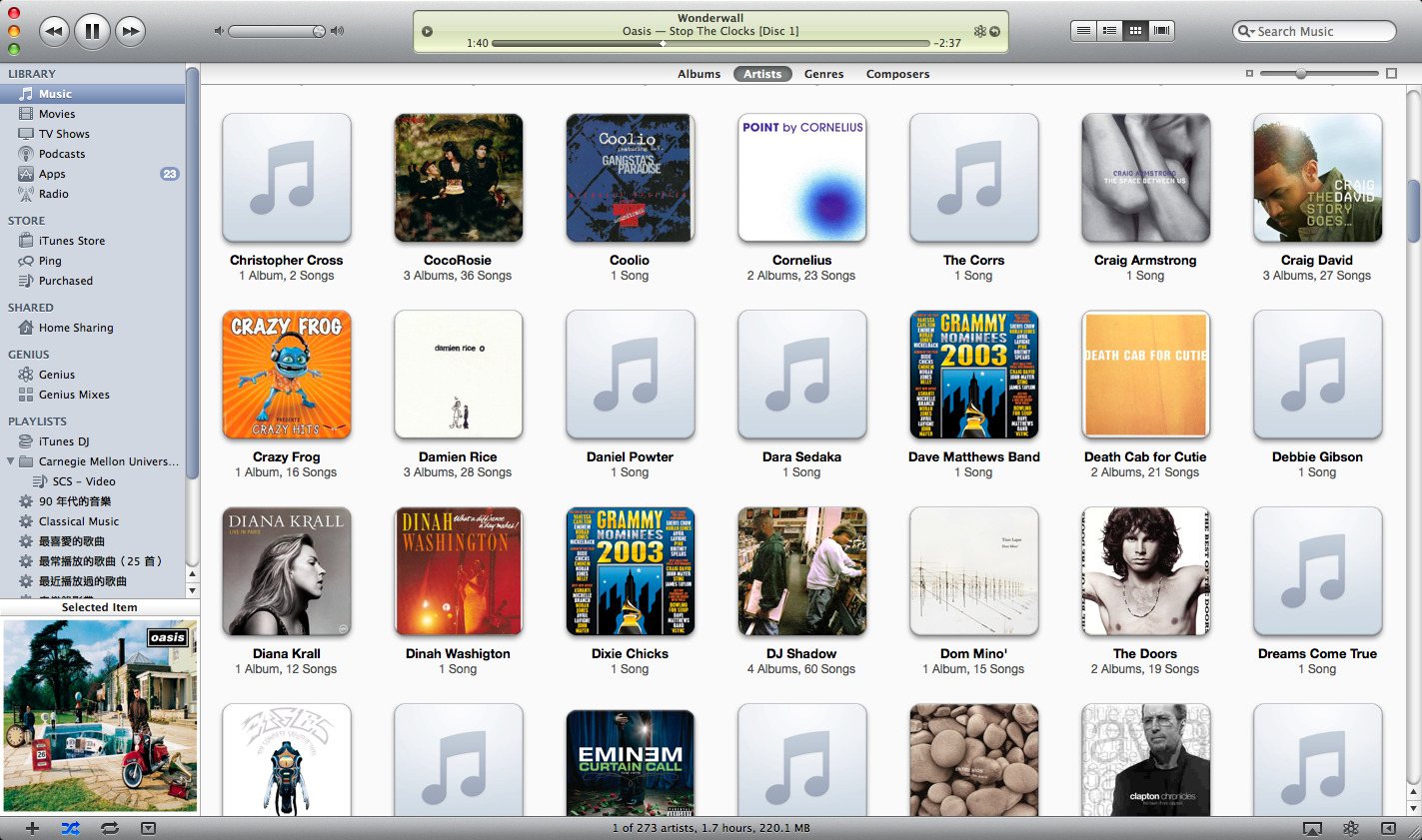
Task: Select the Crazy Frog album cover
Action: [x=287, y=375]
